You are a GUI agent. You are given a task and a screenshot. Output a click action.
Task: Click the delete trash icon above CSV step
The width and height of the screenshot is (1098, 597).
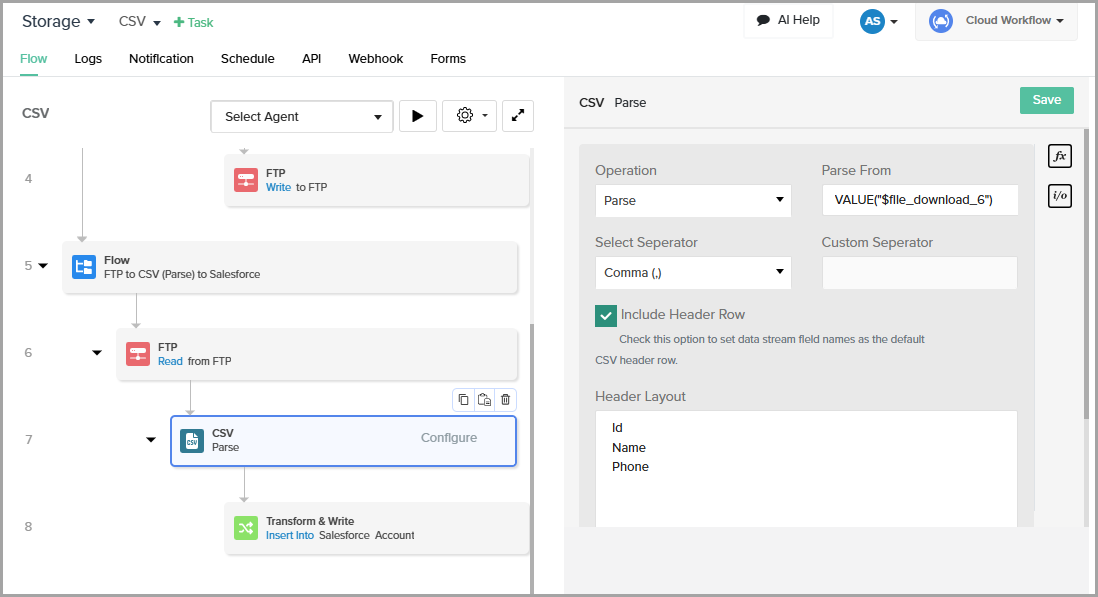coord(506,400)
